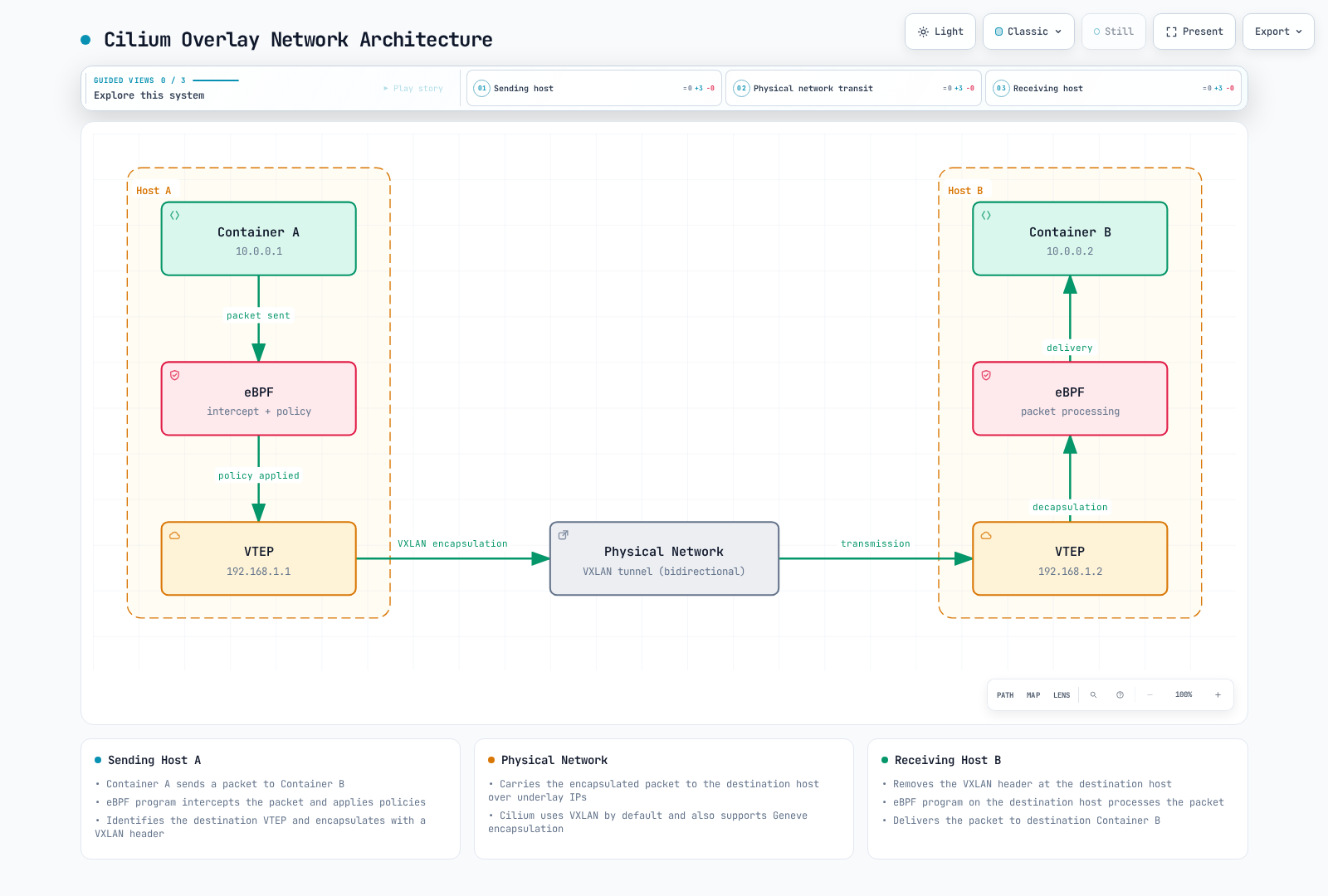
Task: Click the 'packet sent' edge label
Action: click(x=259, y=316)
